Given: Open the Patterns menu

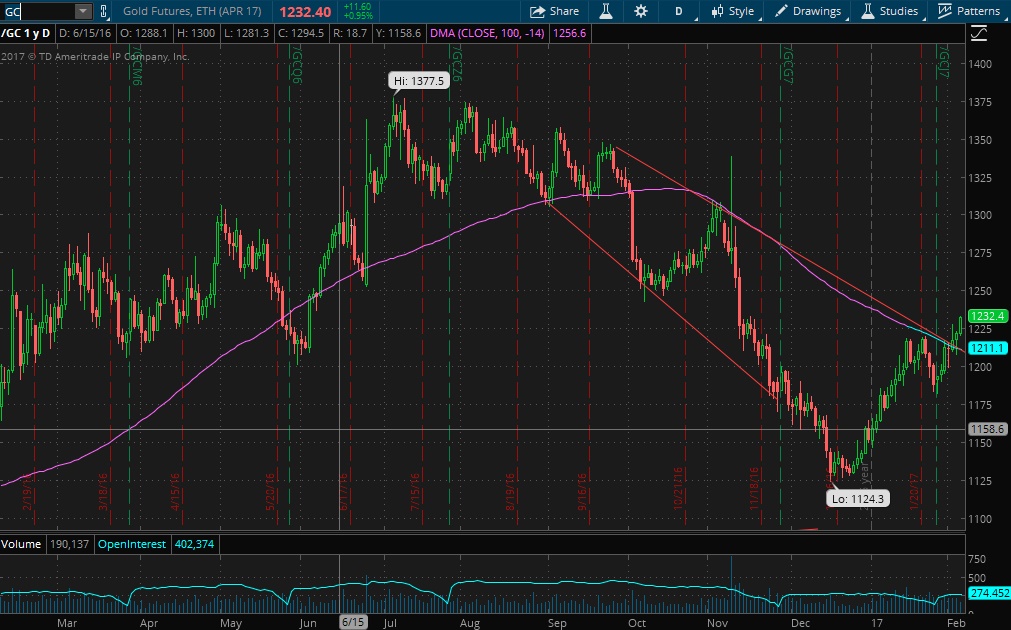Looking at the screenshot, I should click(969, 11).
